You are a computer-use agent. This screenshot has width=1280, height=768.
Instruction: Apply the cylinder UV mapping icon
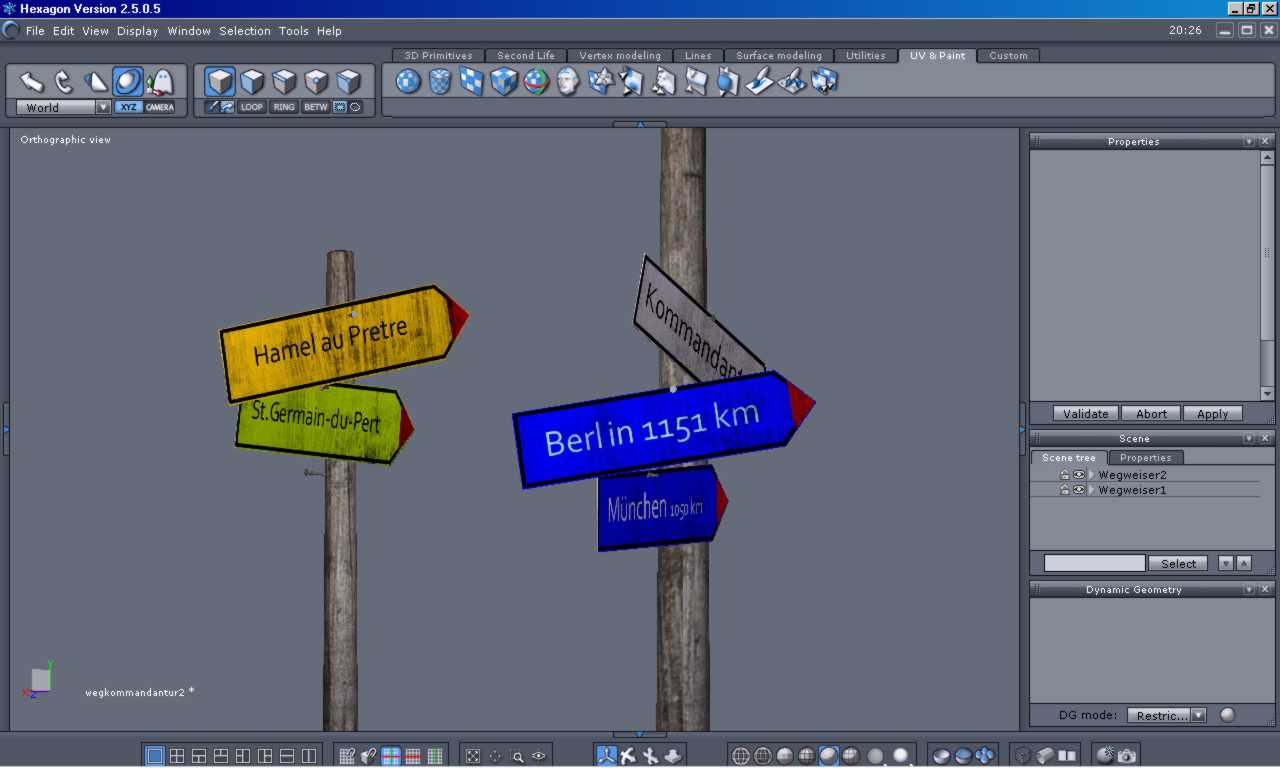pos(440,81)
